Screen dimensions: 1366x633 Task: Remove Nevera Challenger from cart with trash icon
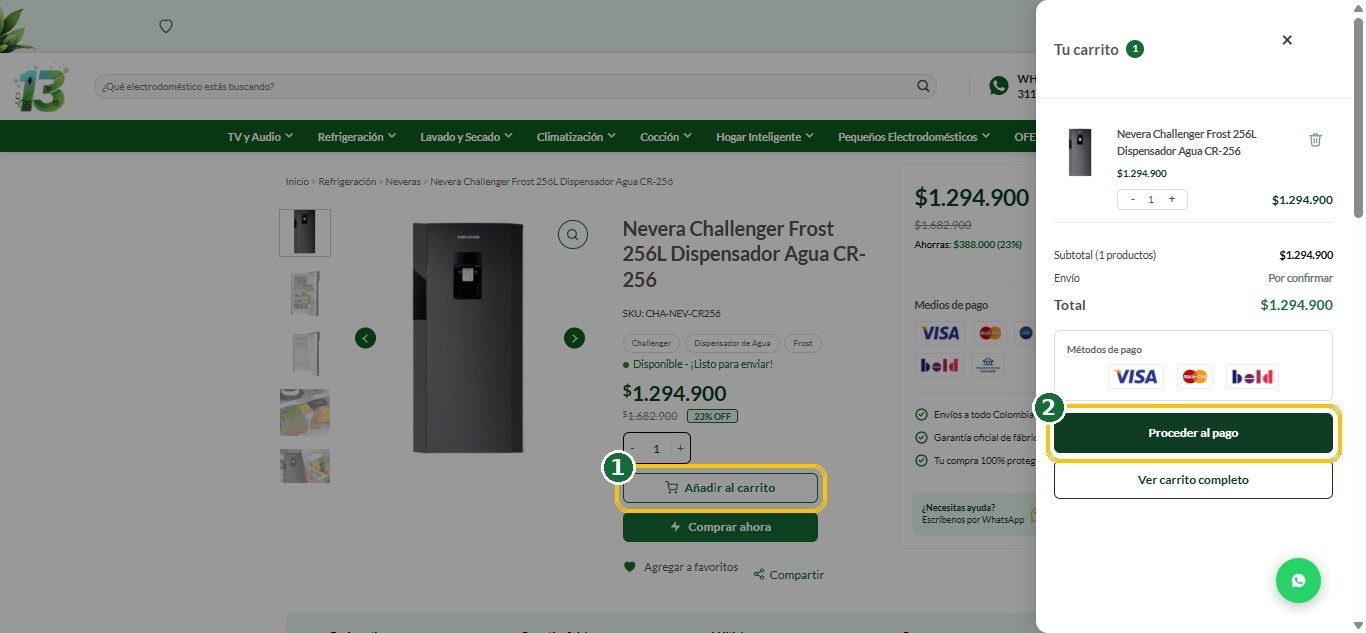coord(1315,140)
